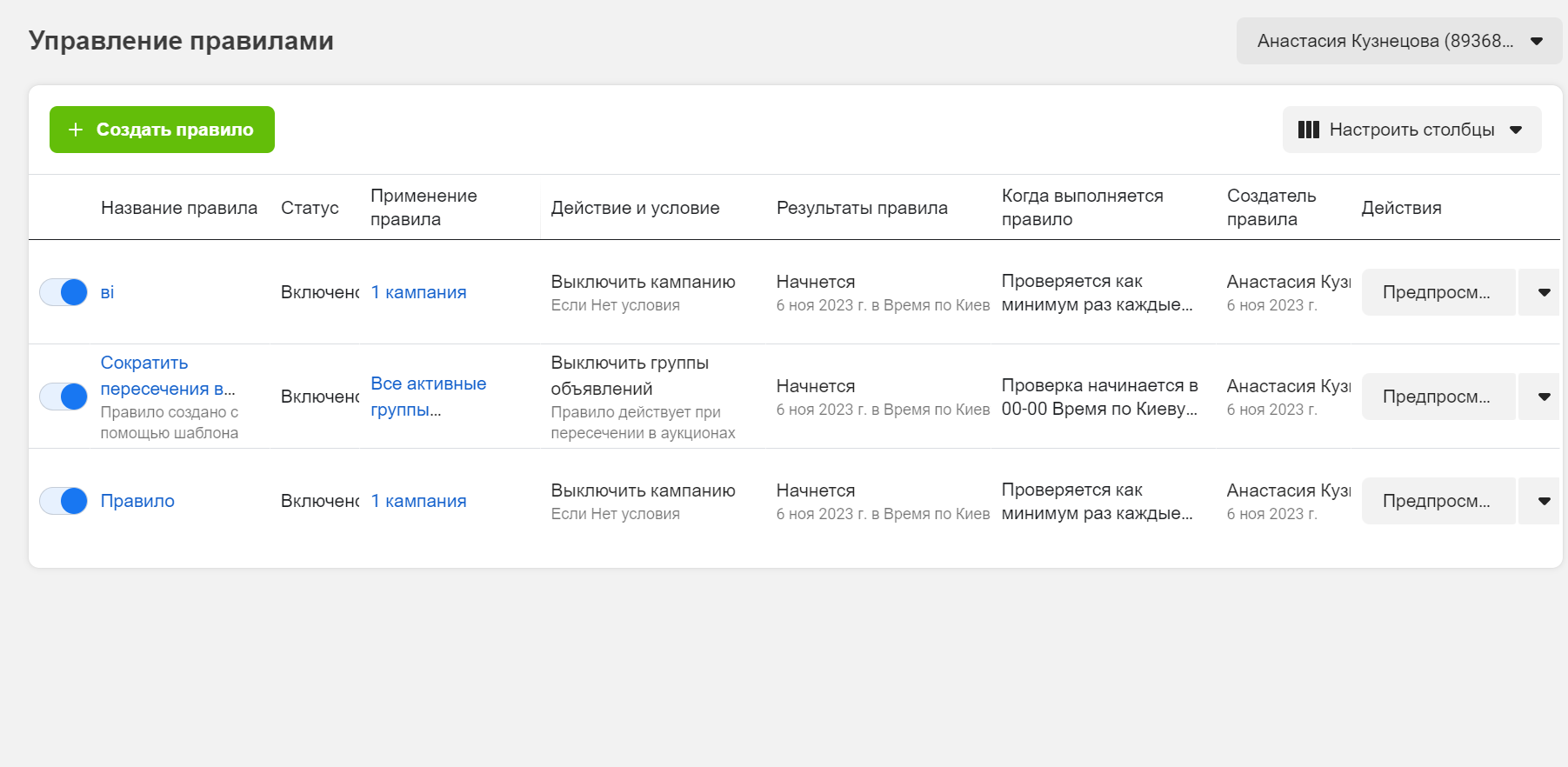Click the plus icon on Создать правило
Viewport: 1568px width, 767px height.
76,130
